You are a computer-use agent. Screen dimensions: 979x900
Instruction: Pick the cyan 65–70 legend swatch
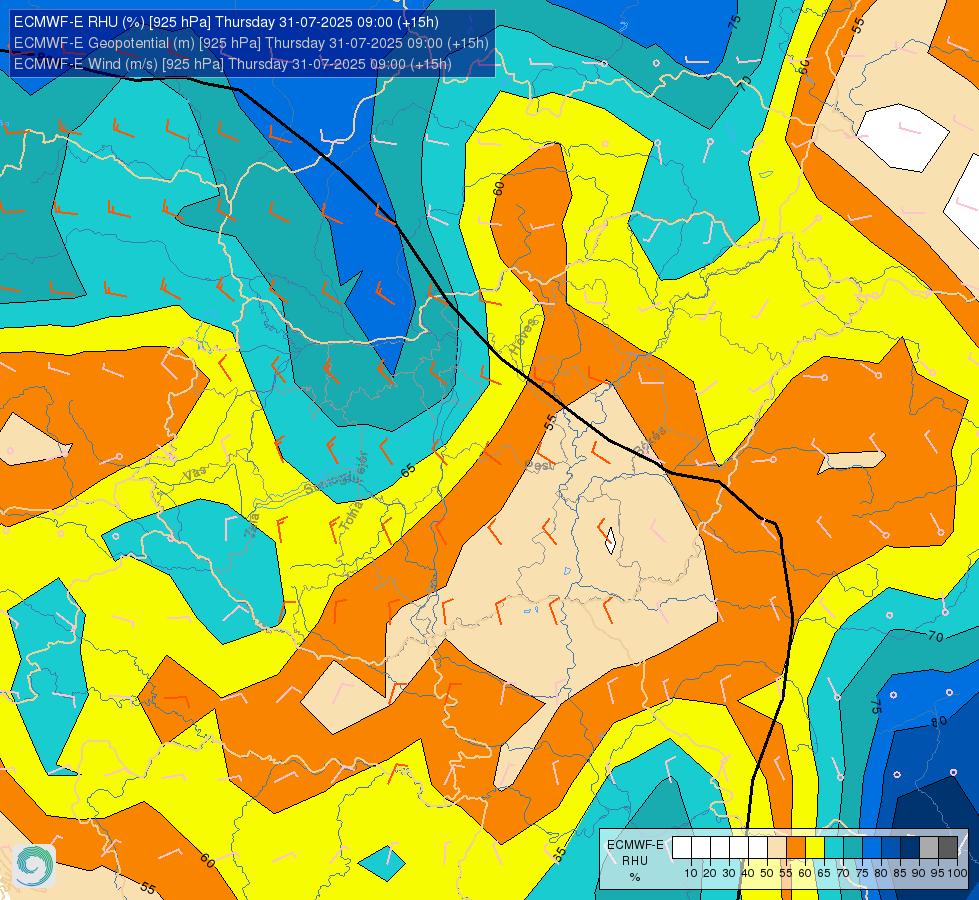(x=834, y=848)
